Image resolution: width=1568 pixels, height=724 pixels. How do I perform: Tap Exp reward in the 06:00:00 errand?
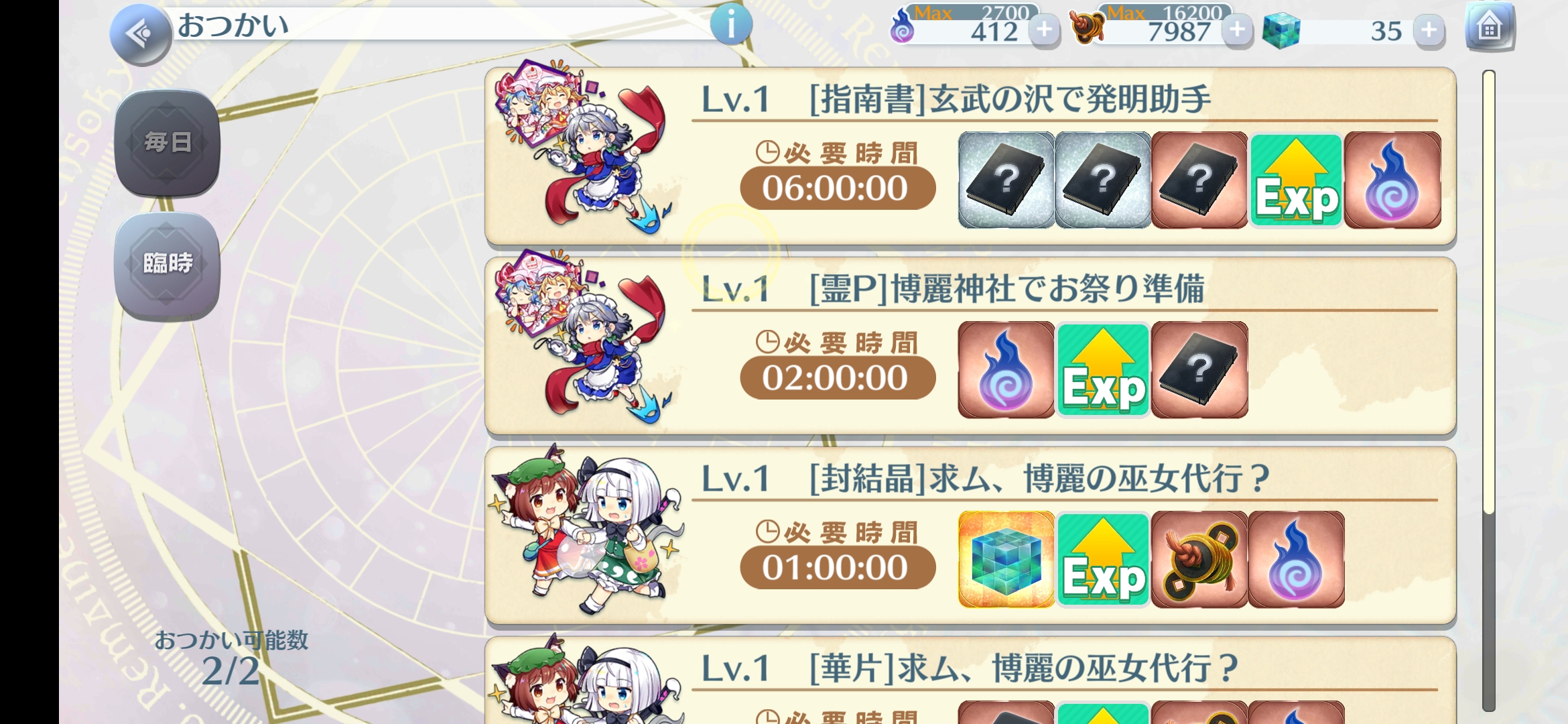(x=1296, y=180)
